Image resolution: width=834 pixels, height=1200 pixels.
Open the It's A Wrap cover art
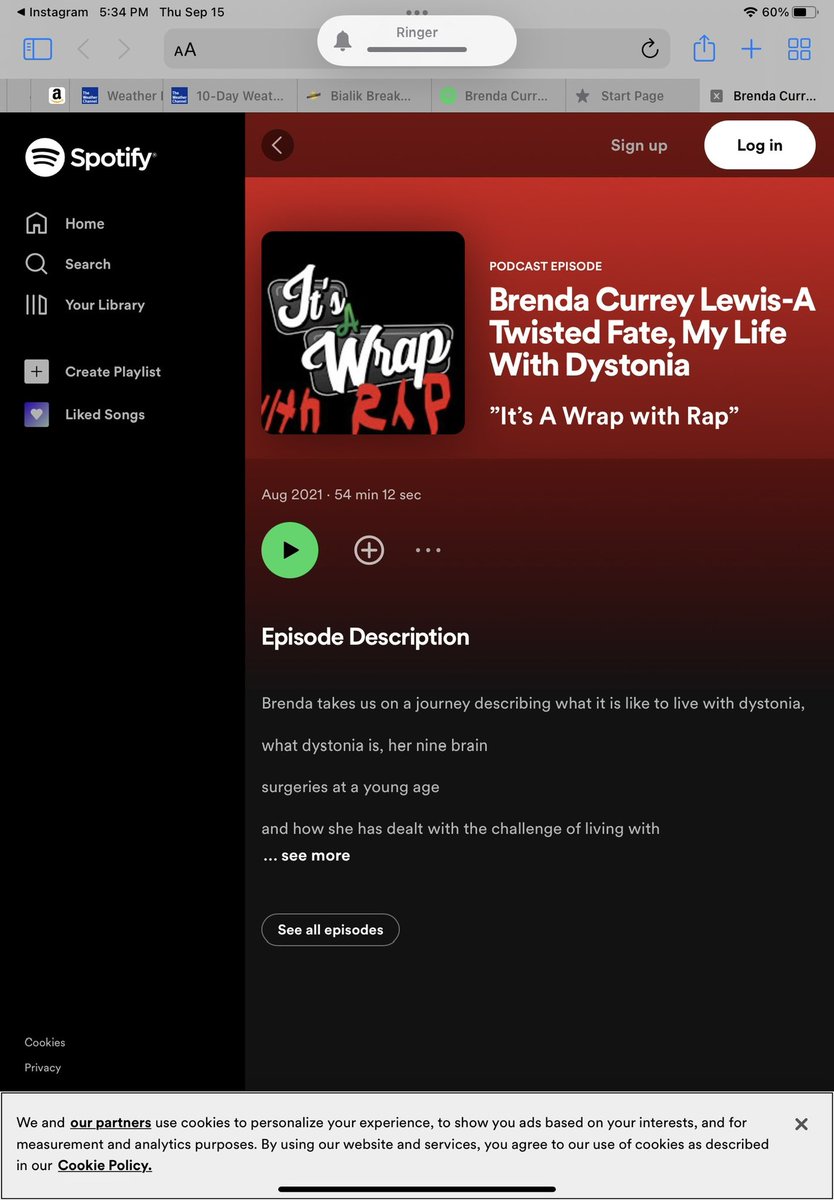[x=363, y=333]
